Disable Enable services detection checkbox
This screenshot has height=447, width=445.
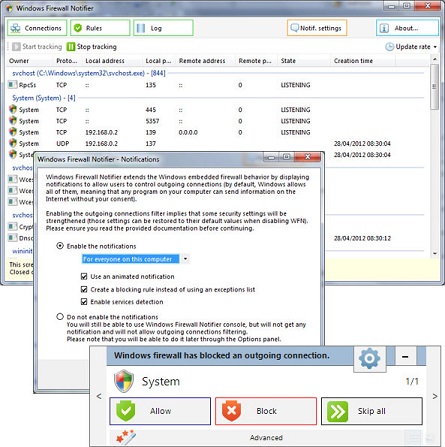pyautogui.click(x=84, y=302)
